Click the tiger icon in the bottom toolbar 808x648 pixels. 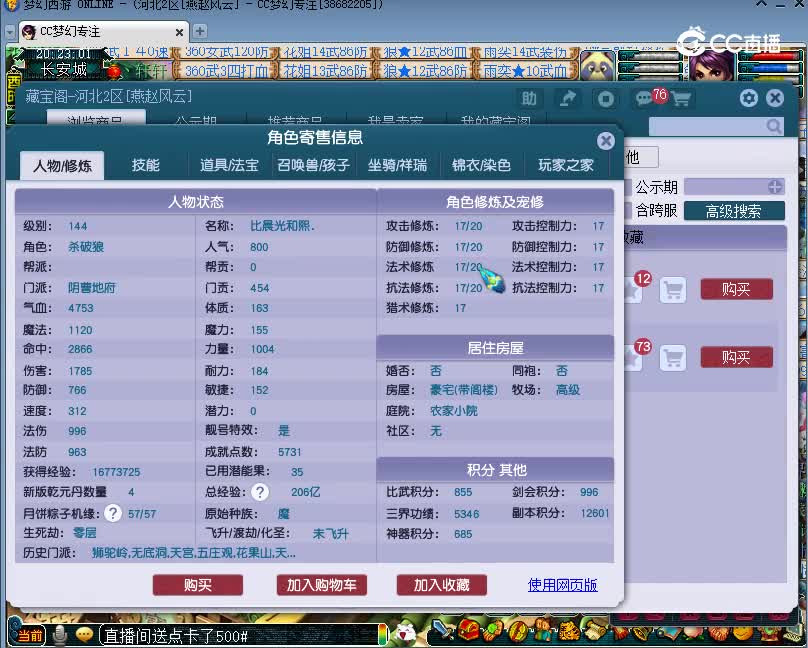point(570,630)
